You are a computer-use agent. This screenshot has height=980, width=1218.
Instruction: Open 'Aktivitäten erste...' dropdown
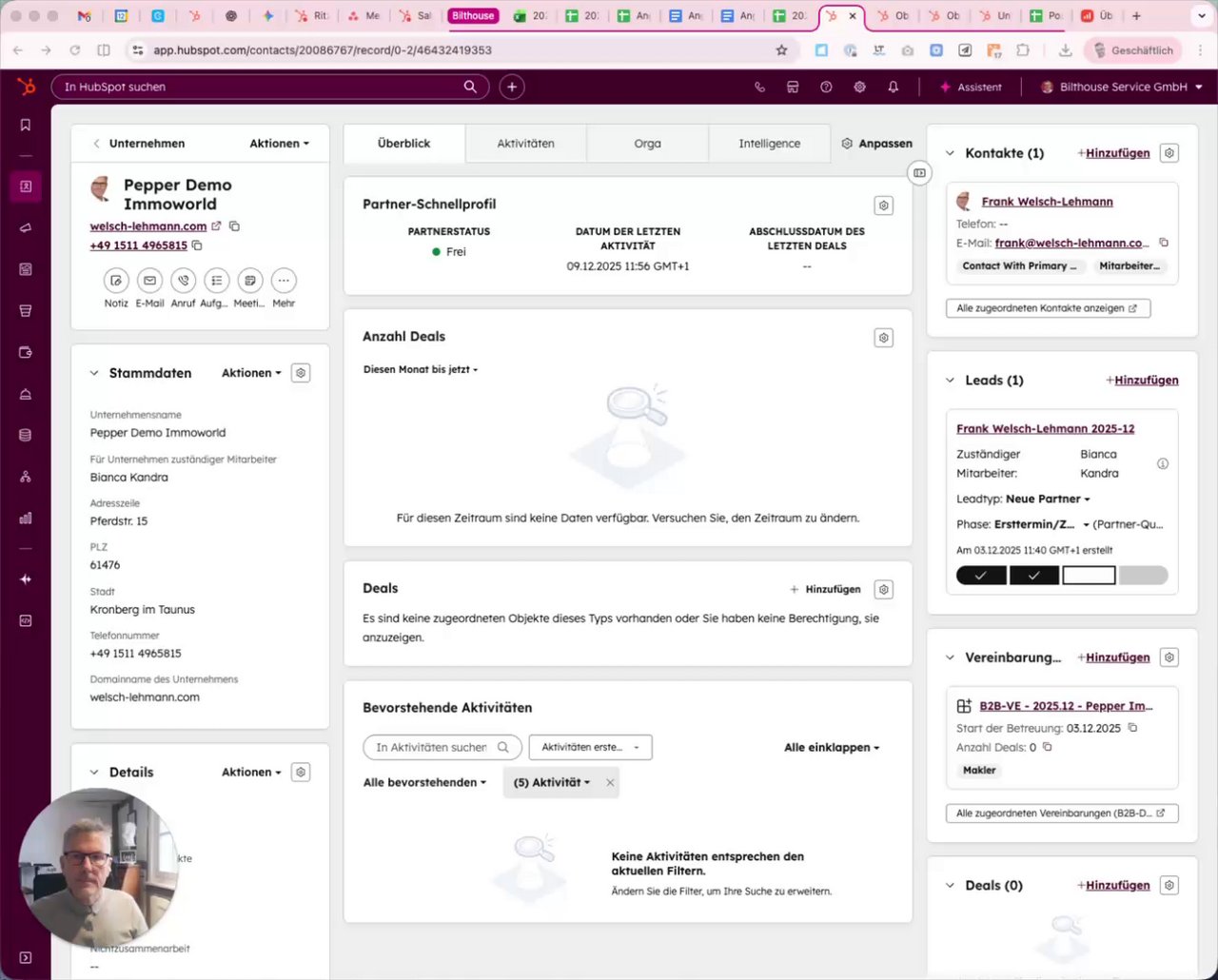[590, 748]
